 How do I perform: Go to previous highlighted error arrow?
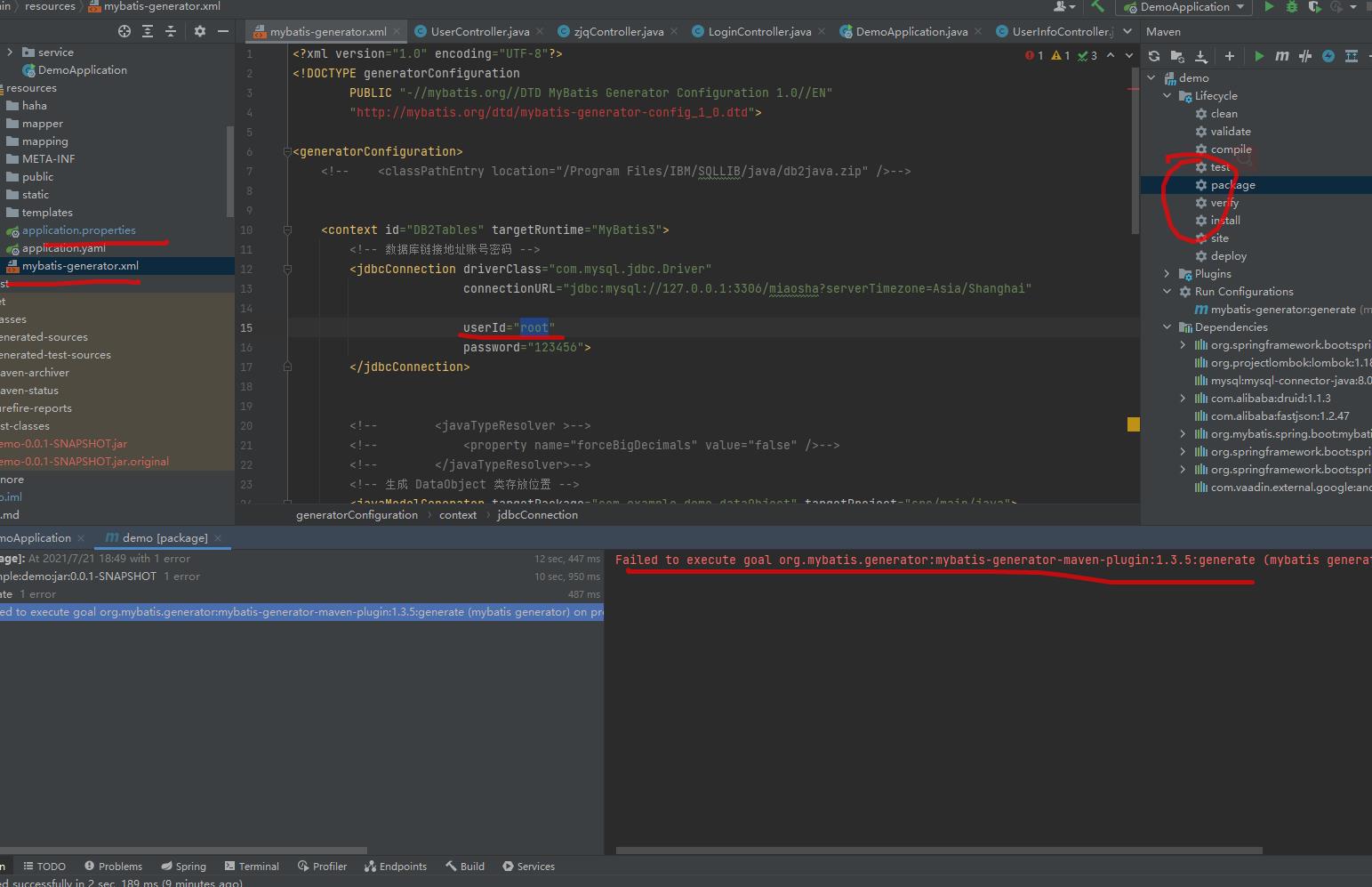tap(1111, 55)
